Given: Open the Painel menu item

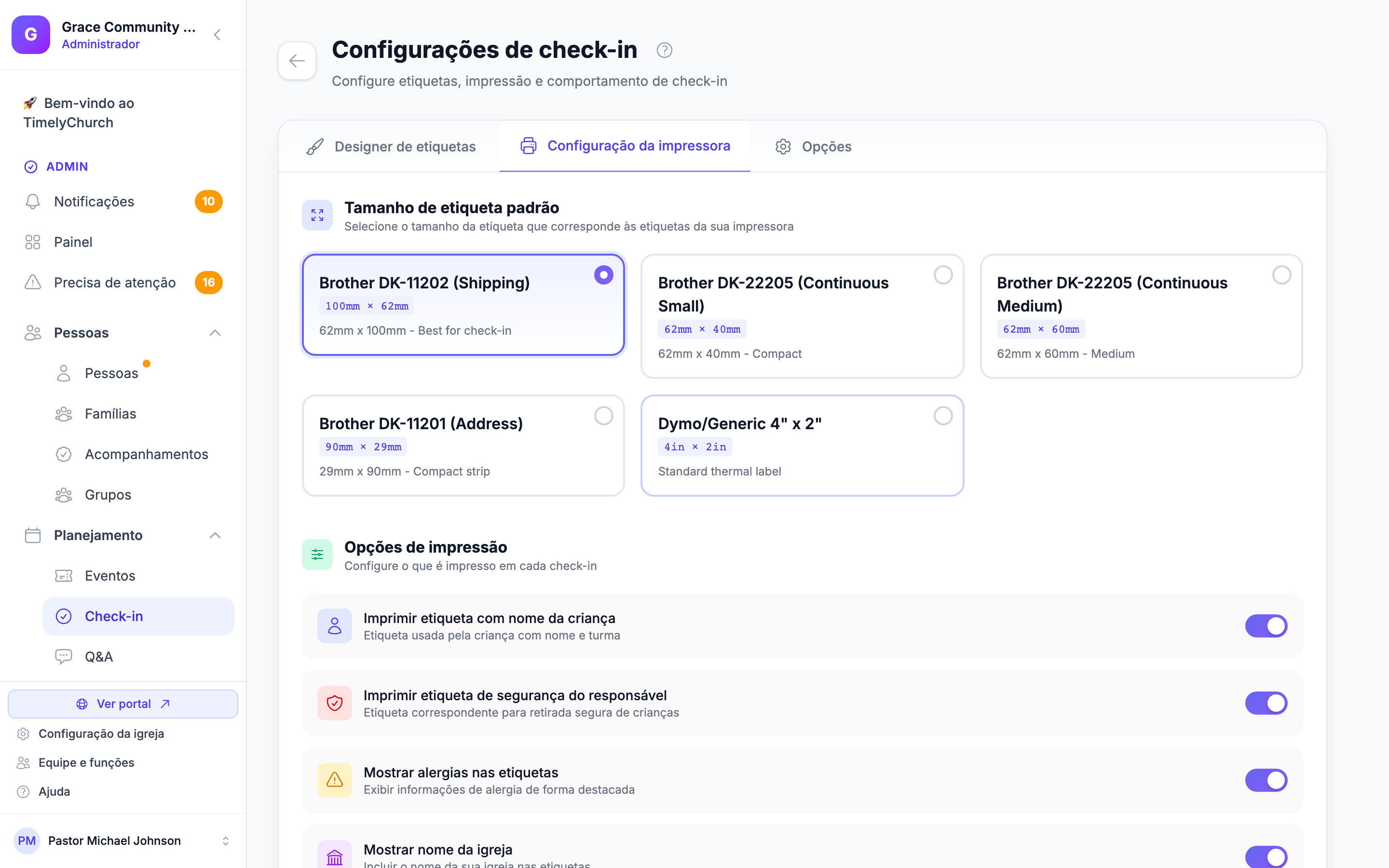Looking at the screenshot, I should click(x=123, y=242).
